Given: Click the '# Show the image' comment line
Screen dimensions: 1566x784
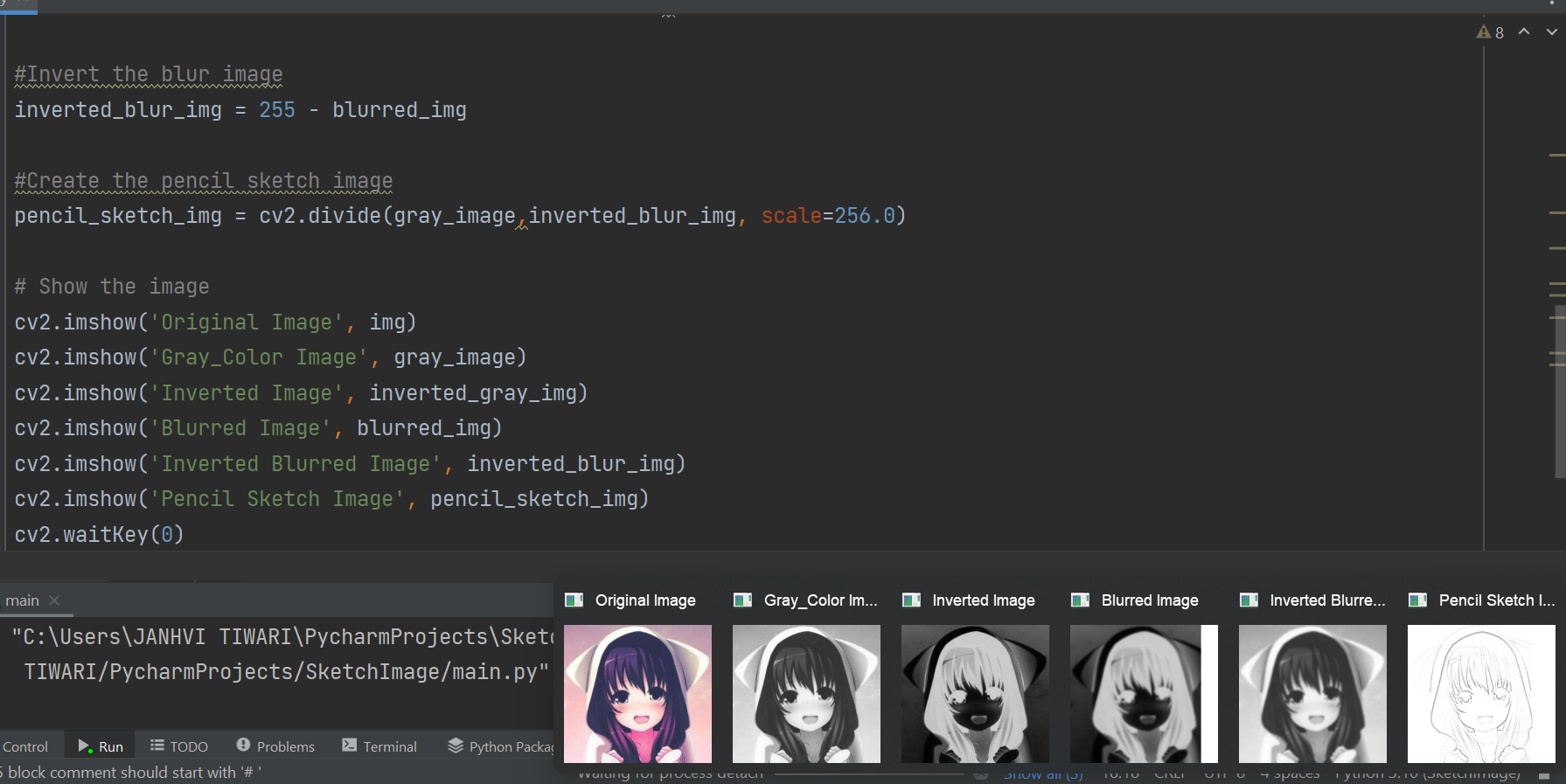Looking at the screenshot, I should (112, 287).
